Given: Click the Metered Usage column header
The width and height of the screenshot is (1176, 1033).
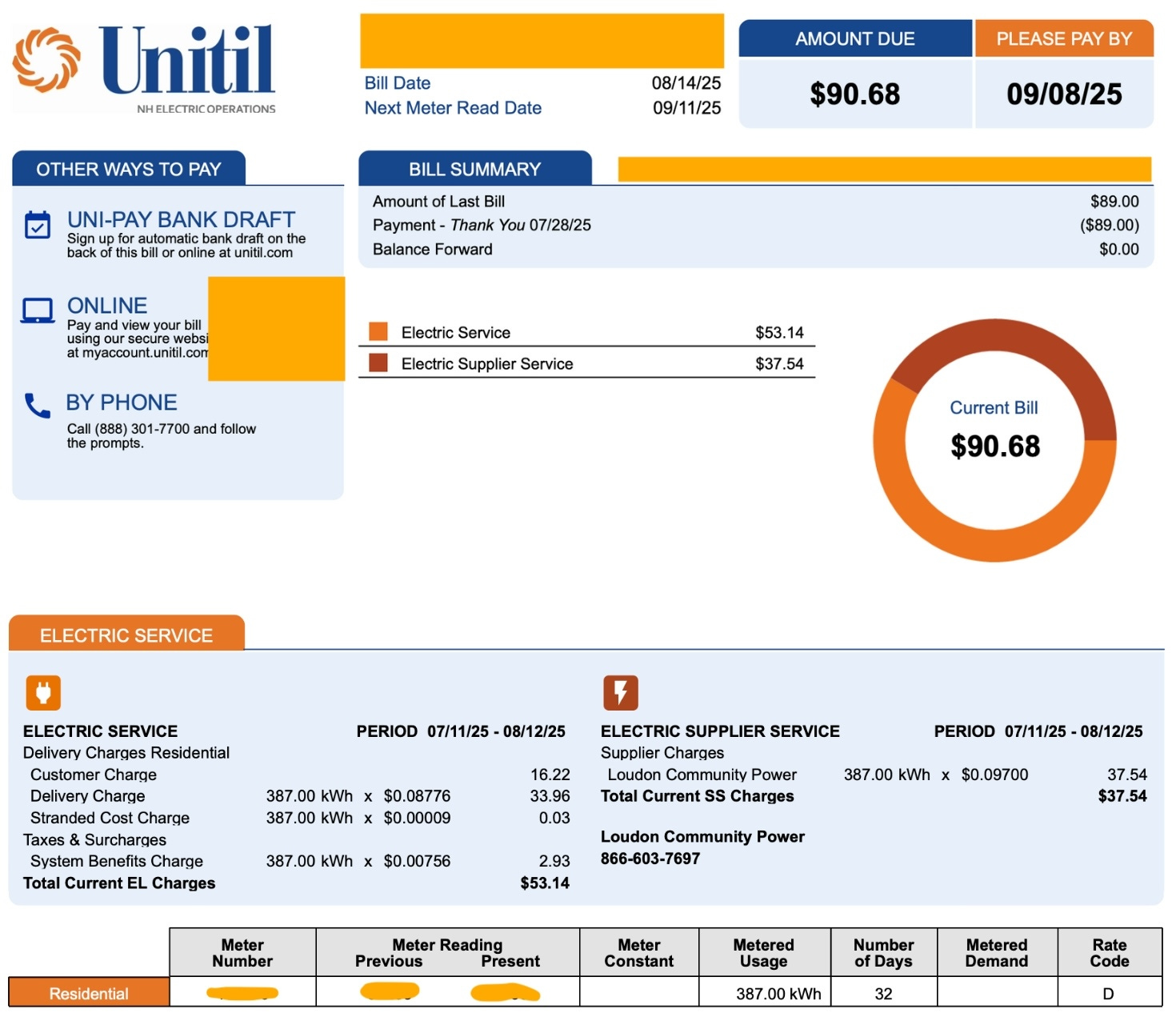Looking at the screenshot, I should (764, 952).
